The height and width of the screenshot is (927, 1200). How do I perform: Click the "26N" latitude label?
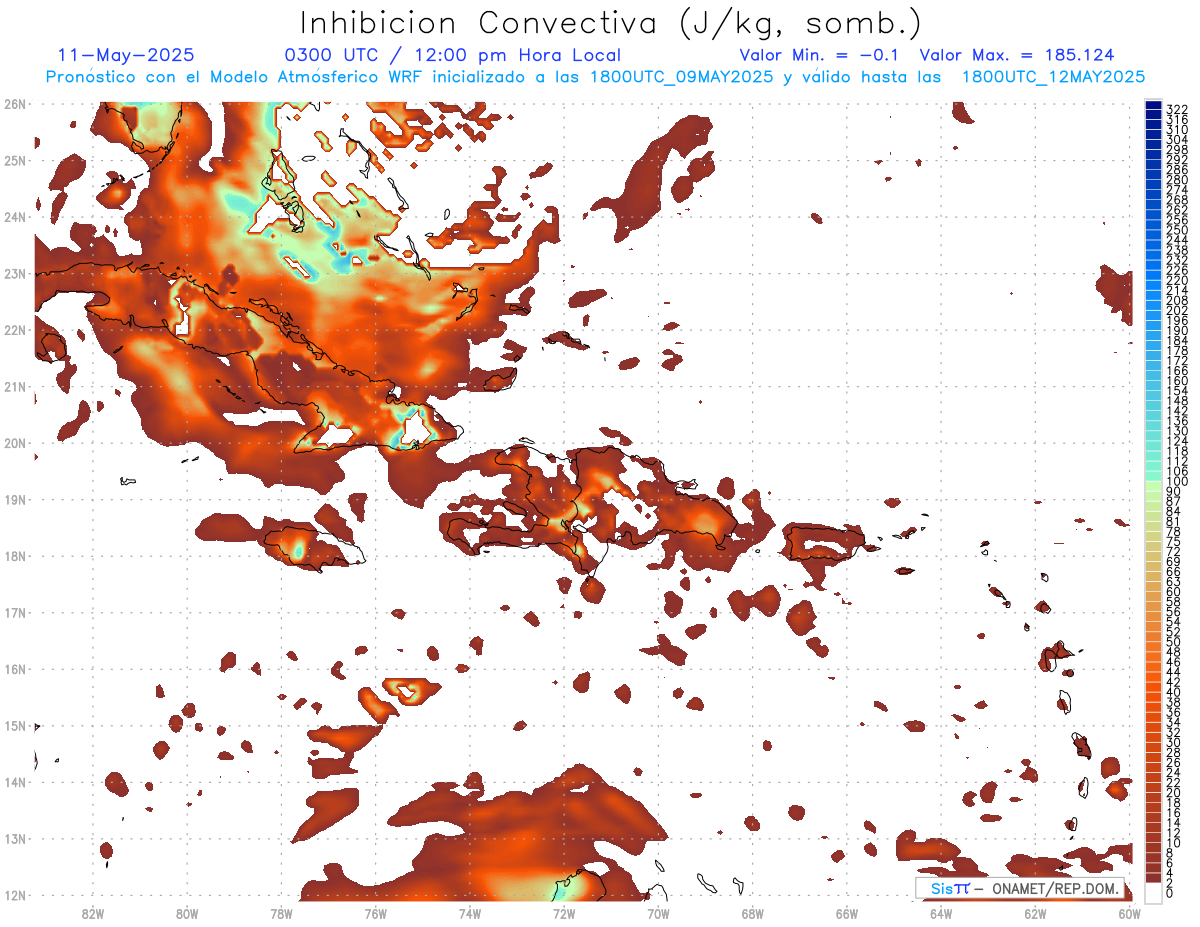pyautogui.click(x=14, y=103)
